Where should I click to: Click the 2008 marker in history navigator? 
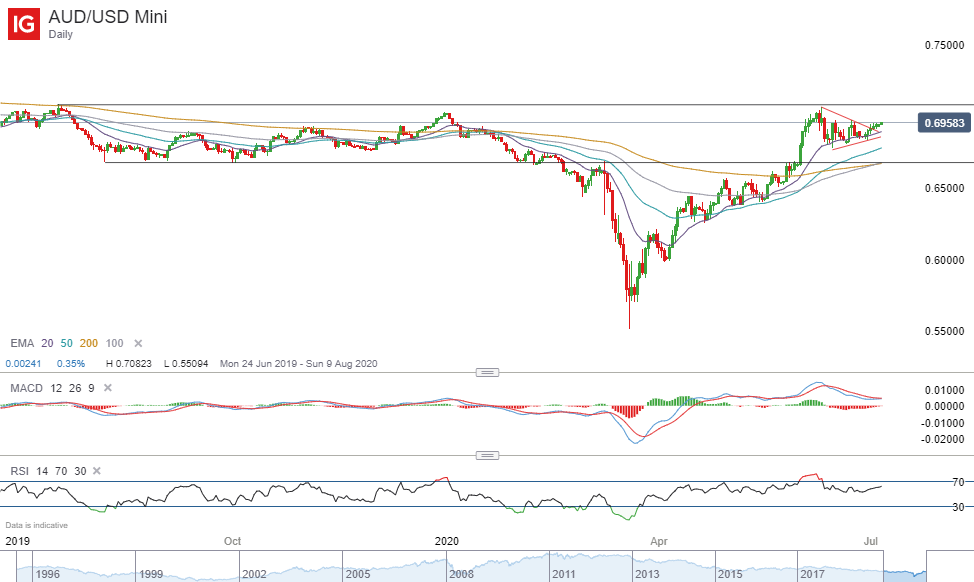coord(462,574)
